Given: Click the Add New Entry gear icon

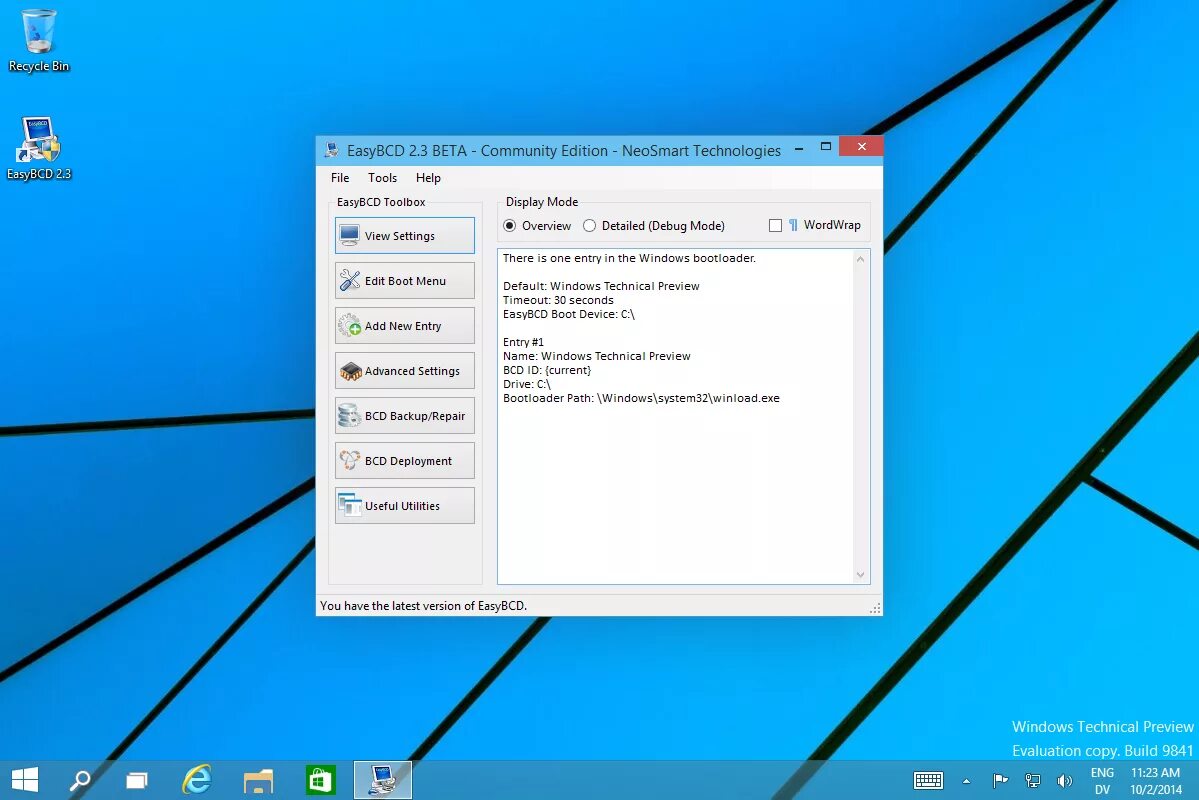Looking at the screenshot, I should pyautogui.click(x=349, y=326).
